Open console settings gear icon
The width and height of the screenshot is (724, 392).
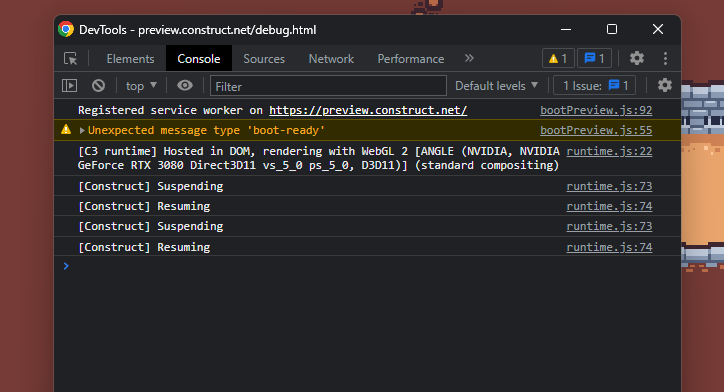(665, 85)
